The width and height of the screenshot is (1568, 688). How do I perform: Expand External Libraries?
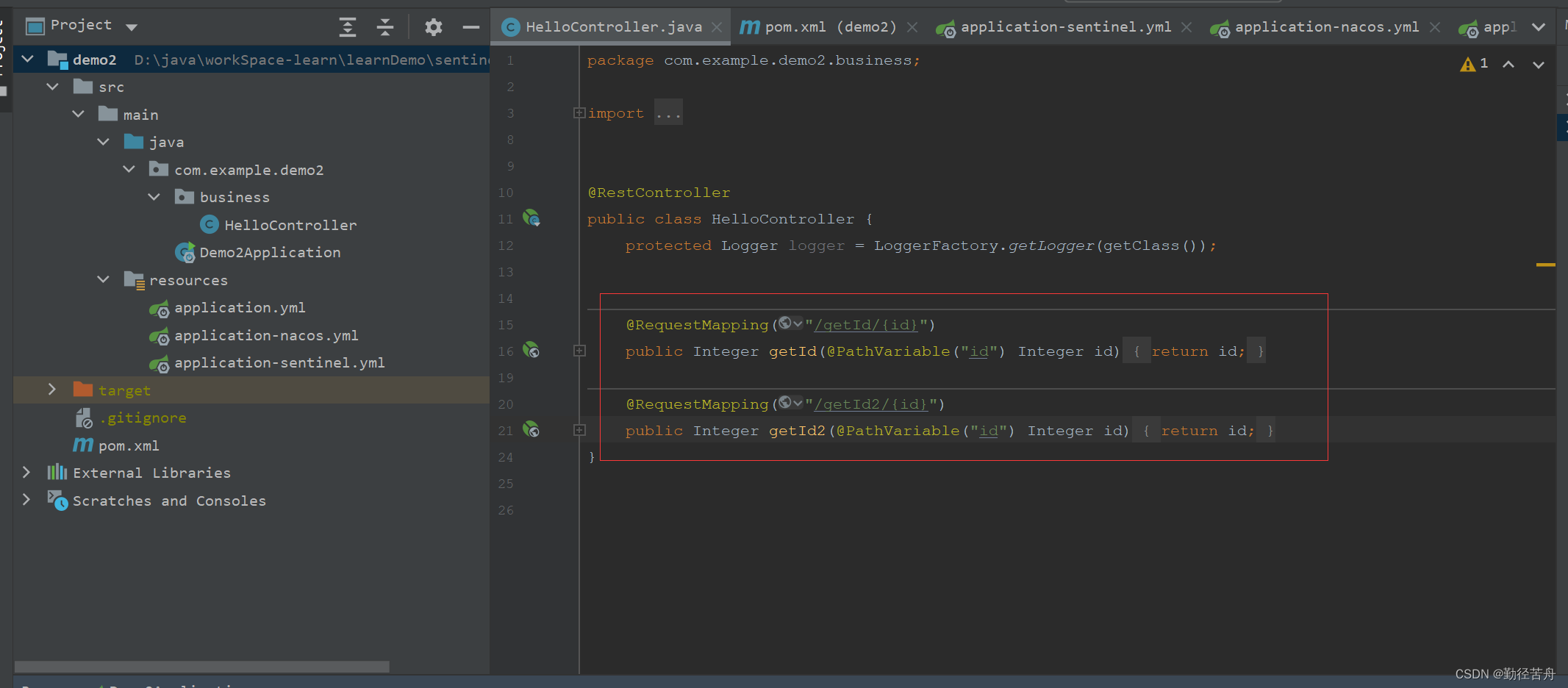pyautogui.click(x=26, y=472)
